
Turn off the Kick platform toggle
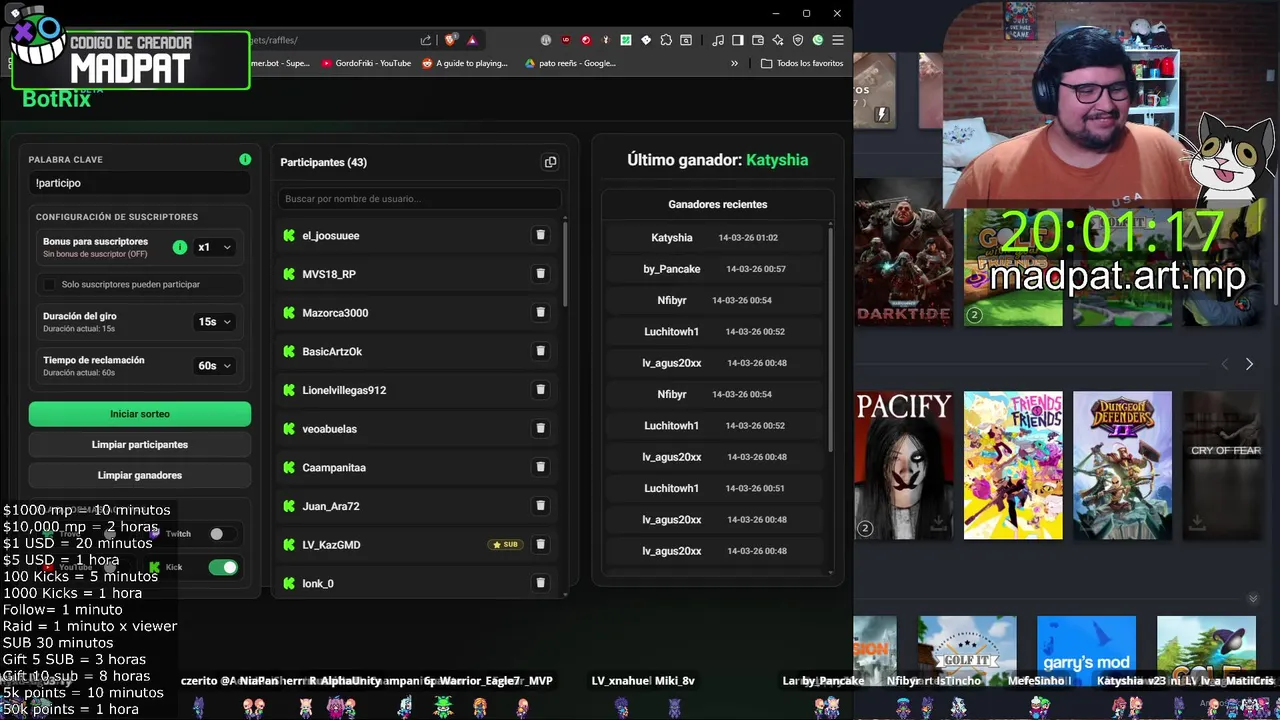(223, 567)
